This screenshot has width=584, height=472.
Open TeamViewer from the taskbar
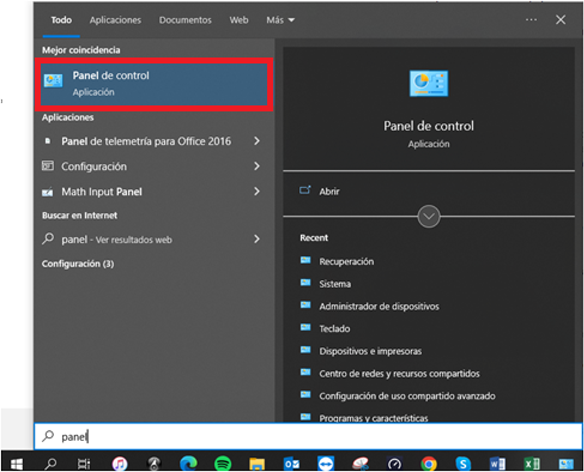click(x=326, y=464)
